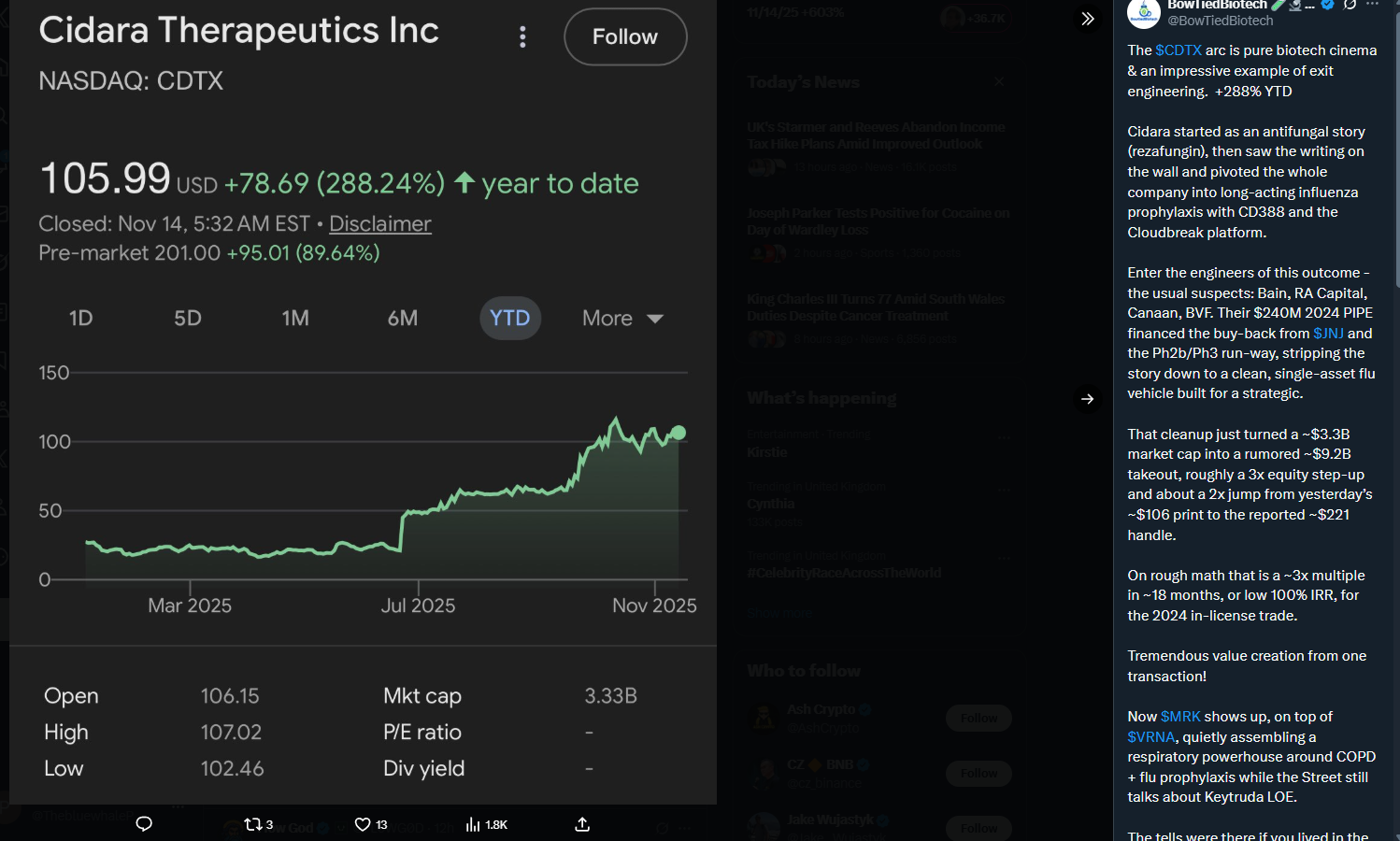Open the Disclaimer link
Image resolution: width=1400 pixels, height=841 pixels.
coord(379,224)
